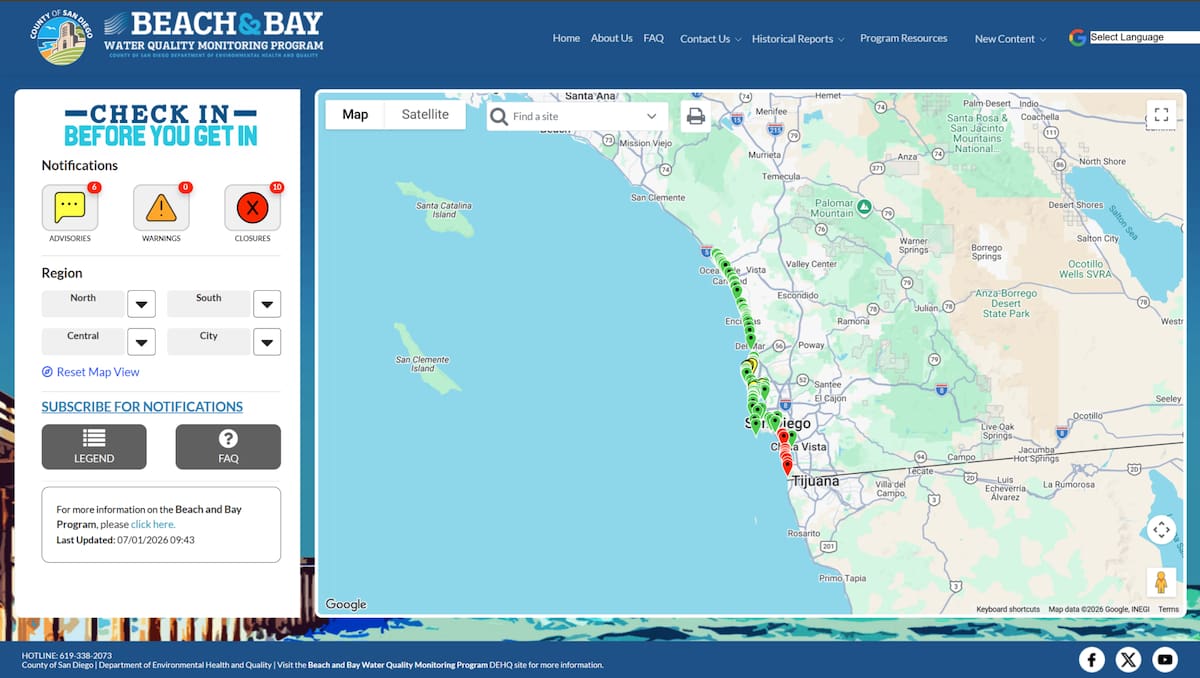This screenshot has width=1200, height=678.
Task: Expand the South region dropdown arrow
Action: (267, 304)
